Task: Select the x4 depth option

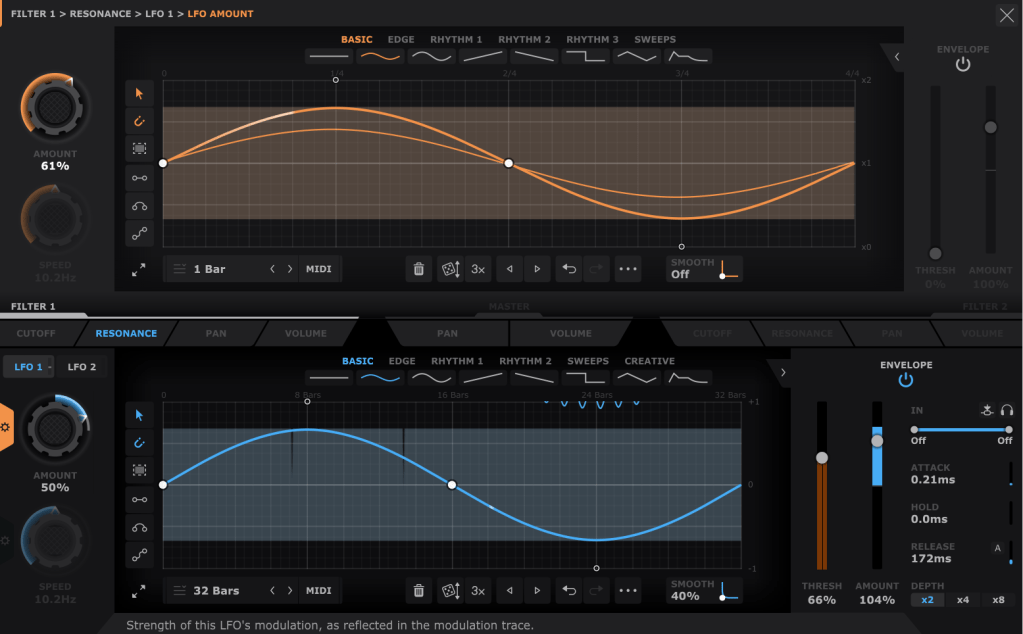Action: (963, 600)
